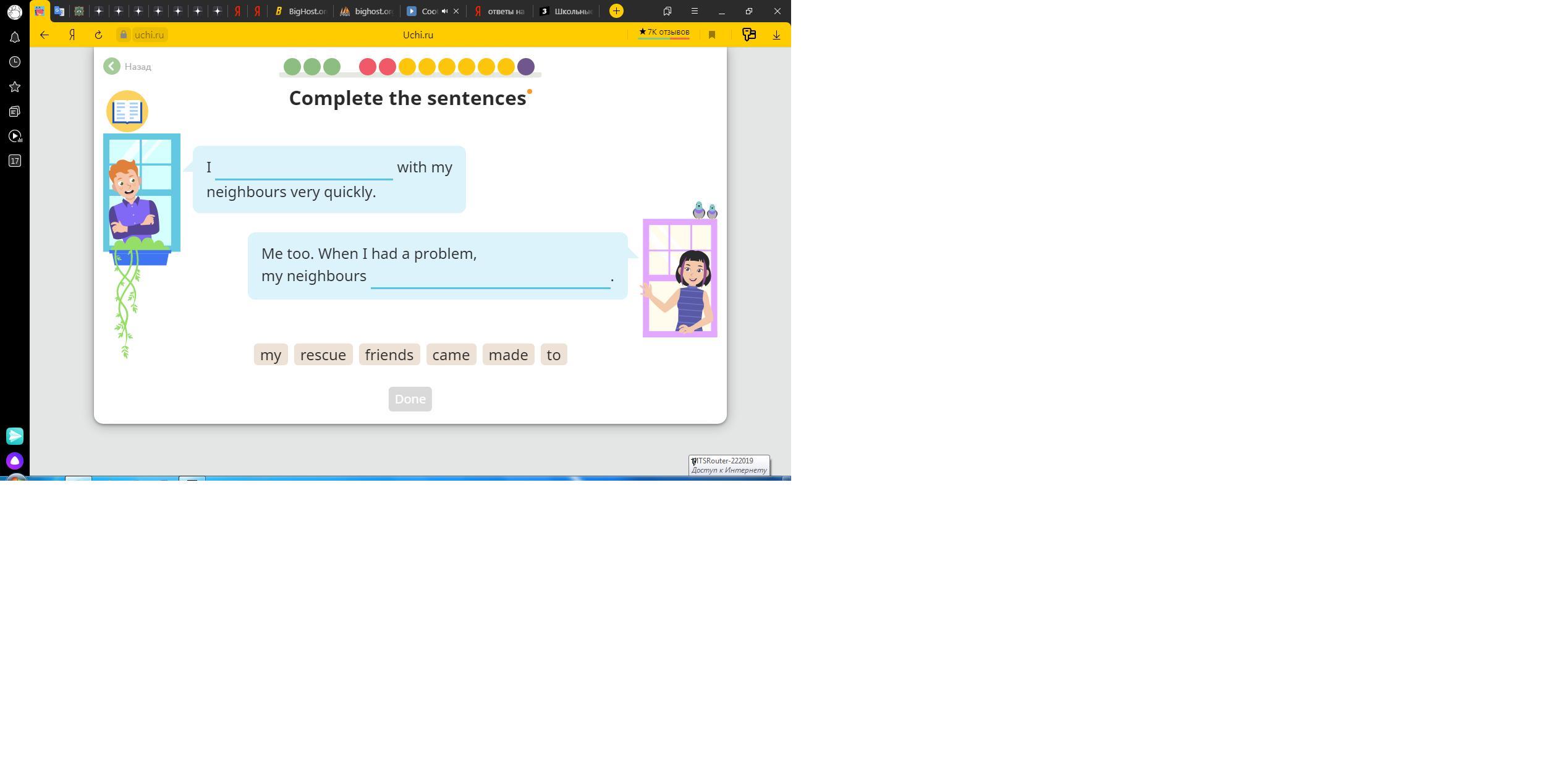Image resolution: width=1568 pixels, height=776 pixels.
Task: Reload the page with refresh icon
Action: (x=98, y=35)
